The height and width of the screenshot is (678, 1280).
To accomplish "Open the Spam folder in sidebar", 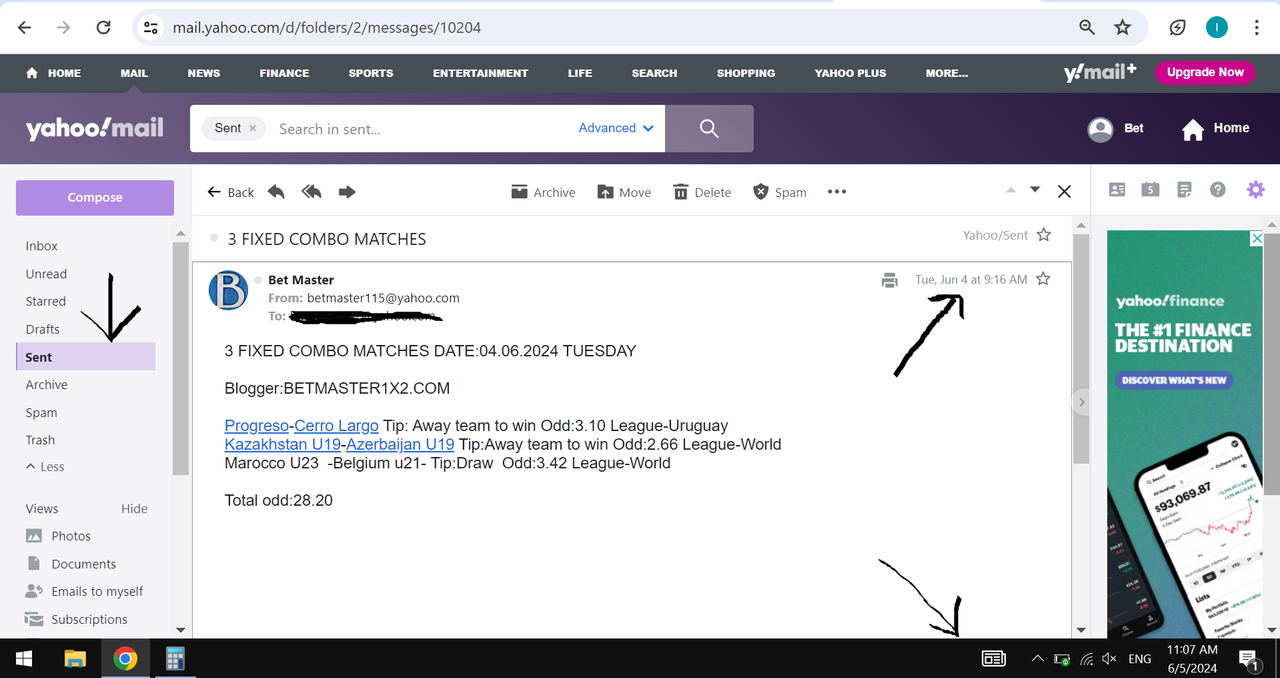I will [x=42, y=413].
